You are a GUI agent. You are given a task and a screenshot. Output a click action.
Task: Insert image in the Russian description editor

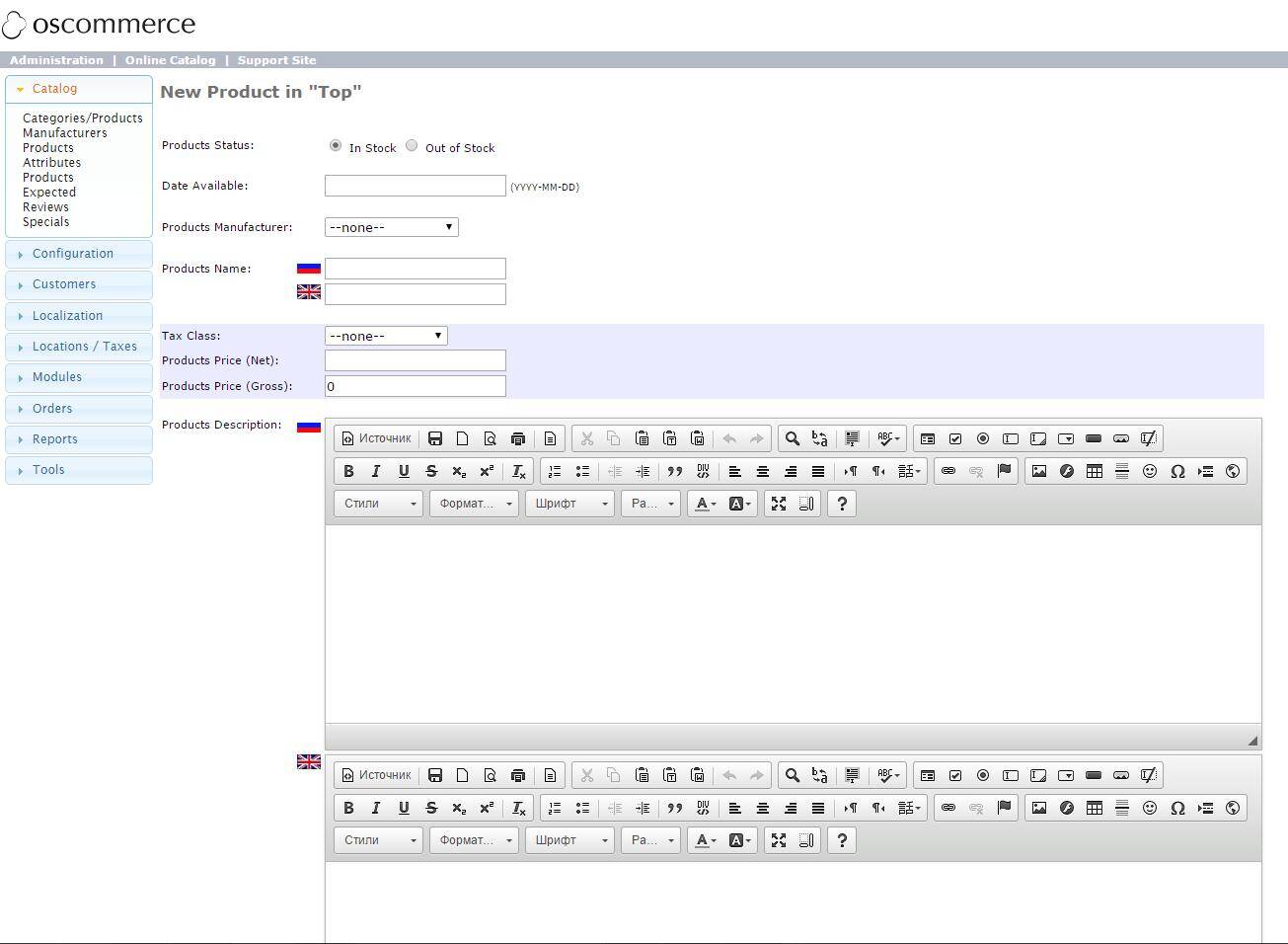tap(1038, 471)
